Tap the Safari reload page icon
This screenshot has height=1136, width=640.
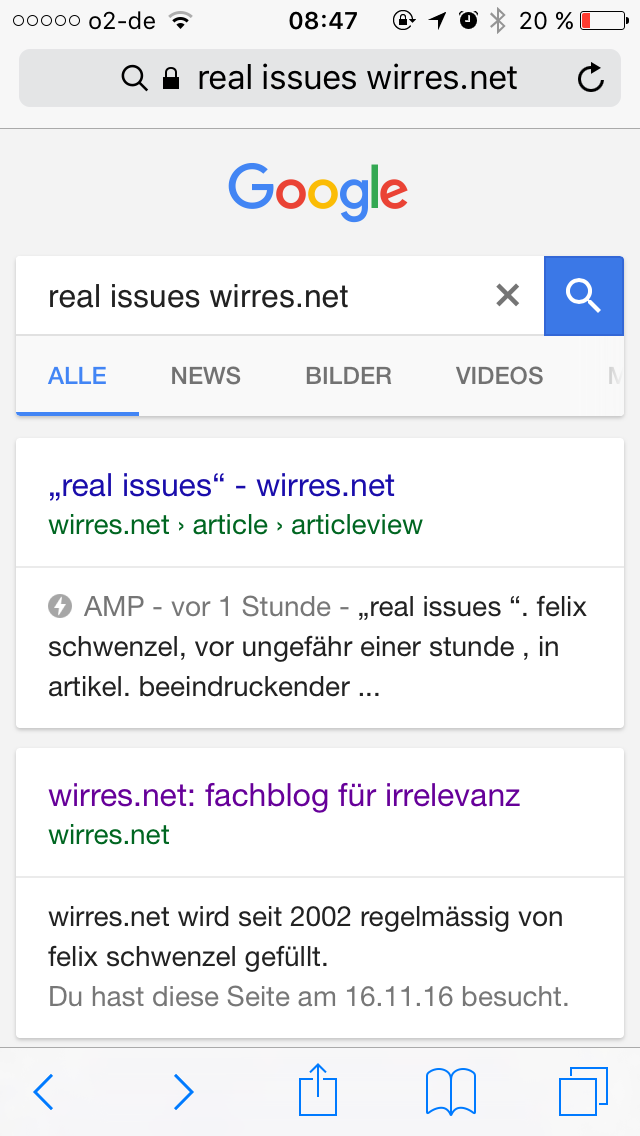click(x=591, y=78)
